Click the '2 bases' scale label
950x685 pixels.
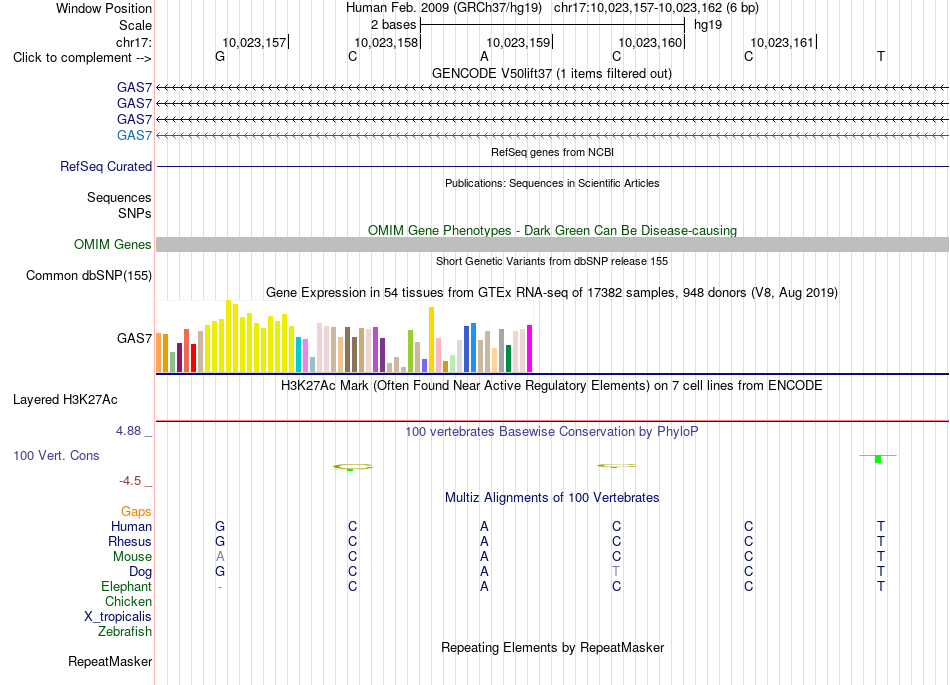click(393, 25)
